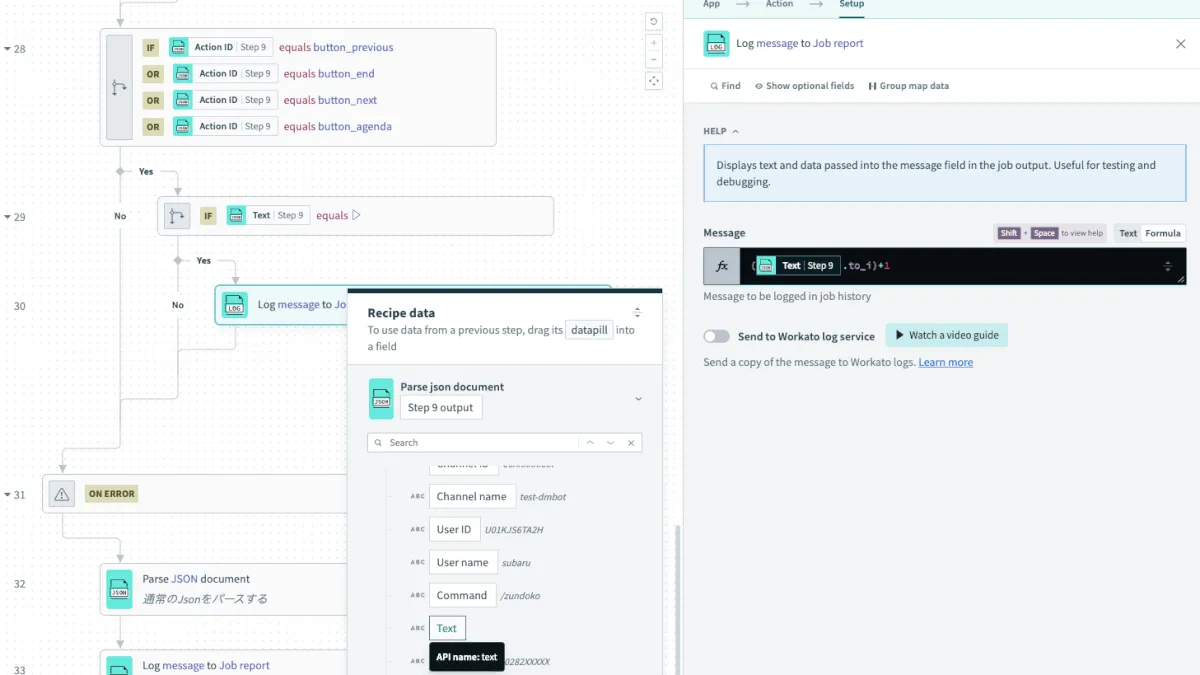Image resolution: width=1200 pixels, height=675 pixels.
Task: Click sample value test-dmbot
Action: pyautogui.click(x=543, y=497)
